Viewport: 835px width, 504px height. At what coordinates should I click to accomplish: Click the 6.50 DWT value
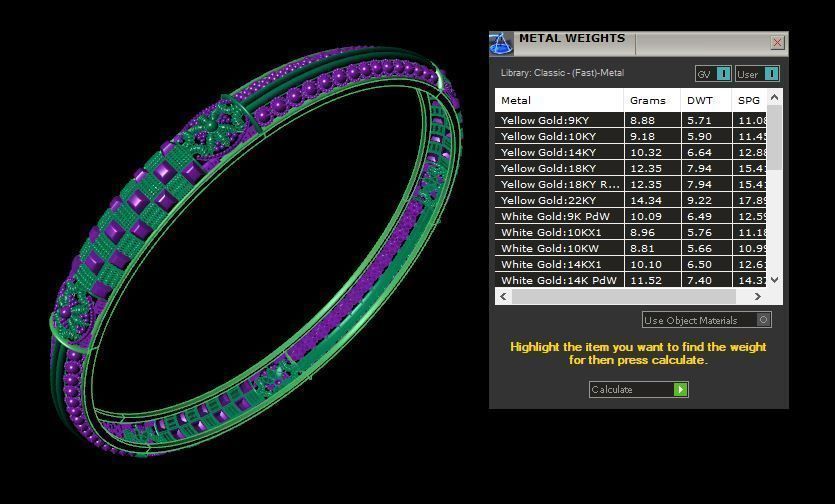coord(699,264)
